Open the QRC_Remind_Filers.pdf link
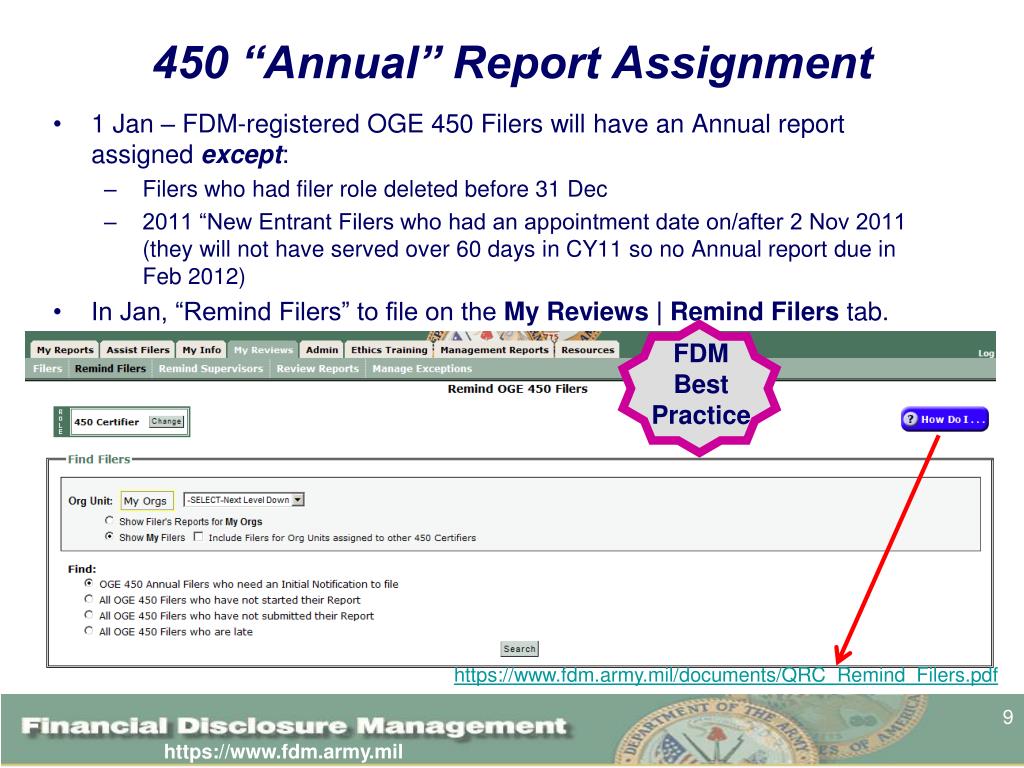The height and width of the screenshot is (768, 1024). (726, 675)
